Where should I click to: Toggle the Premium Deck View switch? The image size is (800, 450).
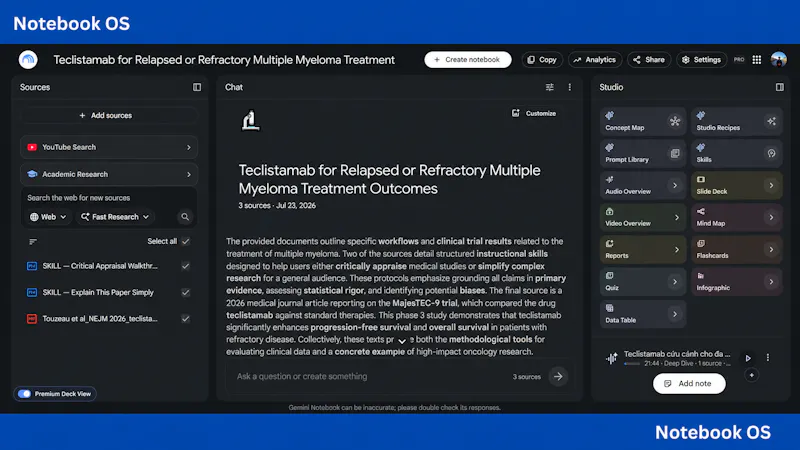coord(24,394)
